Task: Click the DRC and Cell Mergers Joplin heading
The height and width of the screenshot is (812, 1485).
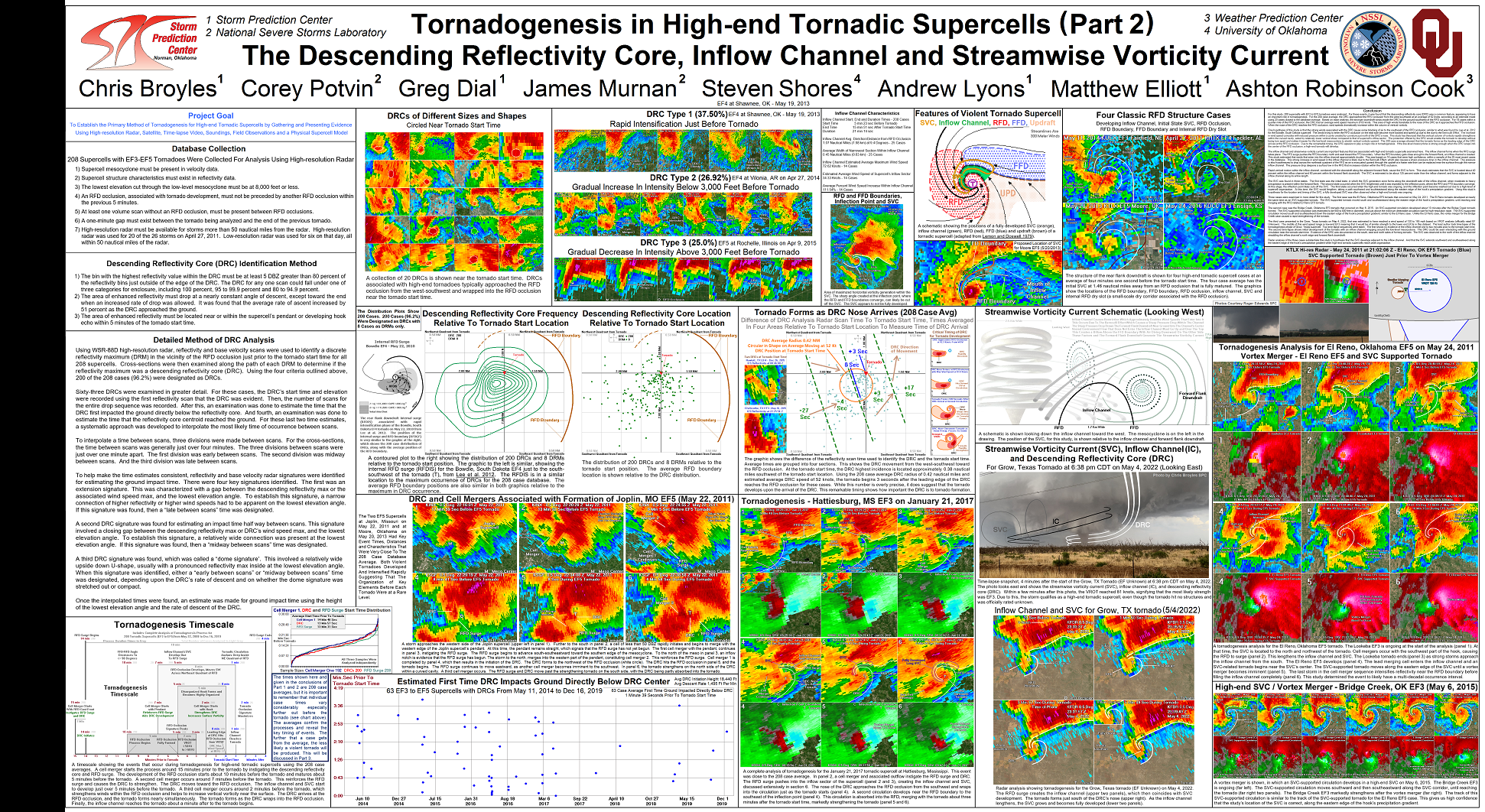Action: pos(571,499)
